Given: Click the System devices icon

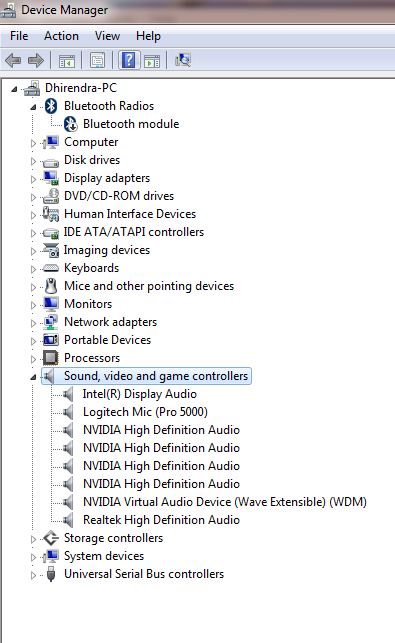Looking at the screenshot, I should (x=51, y=556).
